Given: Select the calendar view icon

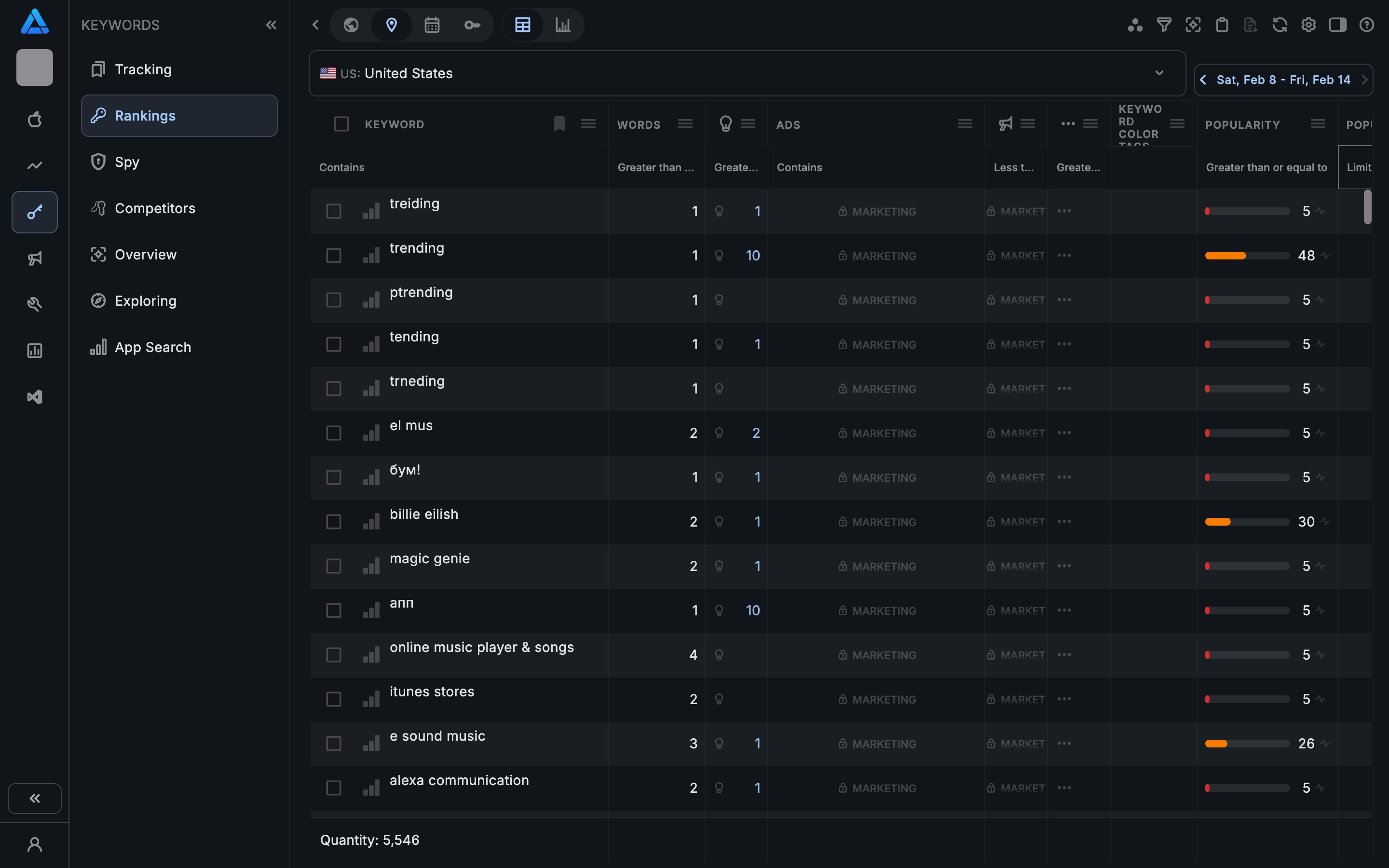Looking at the screenshot, I should click(x=432, y=25).
